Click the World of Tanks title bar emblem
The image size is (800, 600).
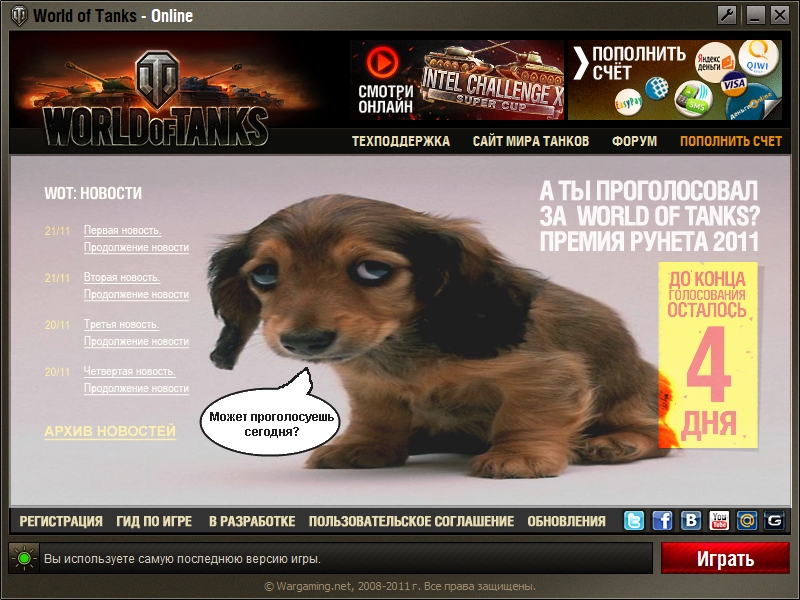coord(19,16)
